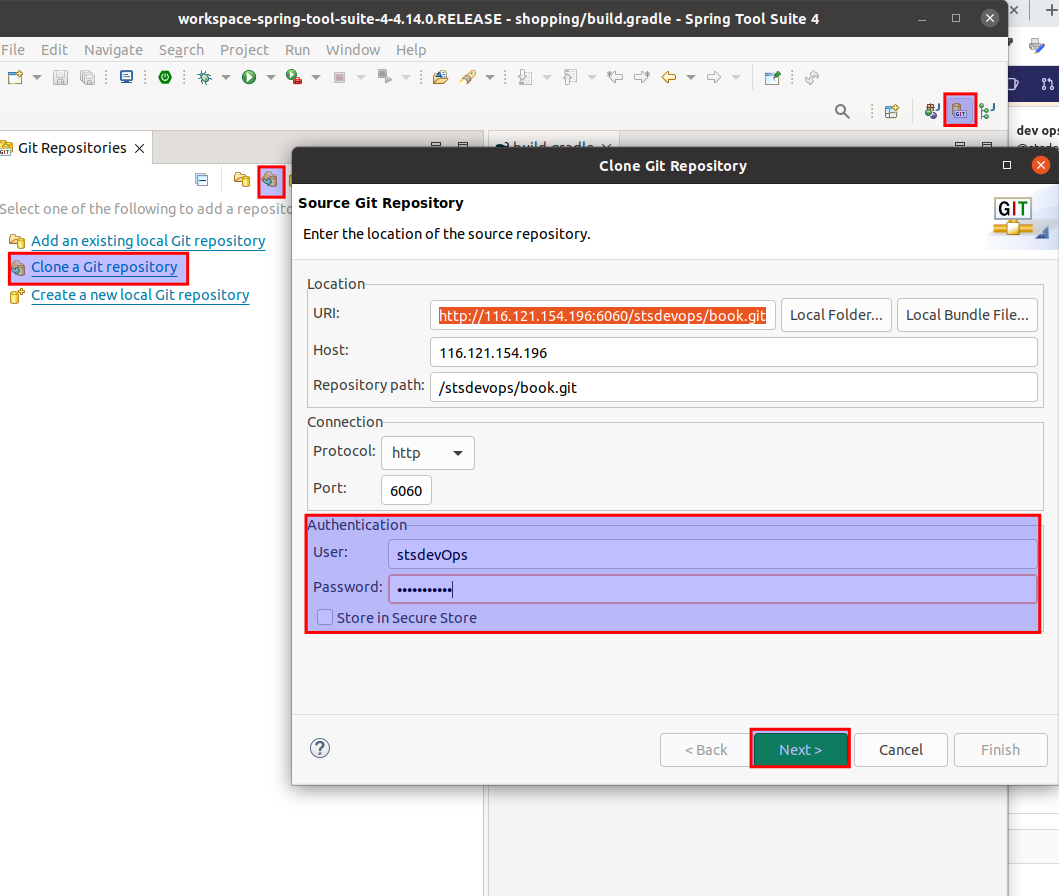The width and height of the screenshot is (1059, 896).
Task: Close the Git Repositories tab
Action: click(x=140, y=149)
